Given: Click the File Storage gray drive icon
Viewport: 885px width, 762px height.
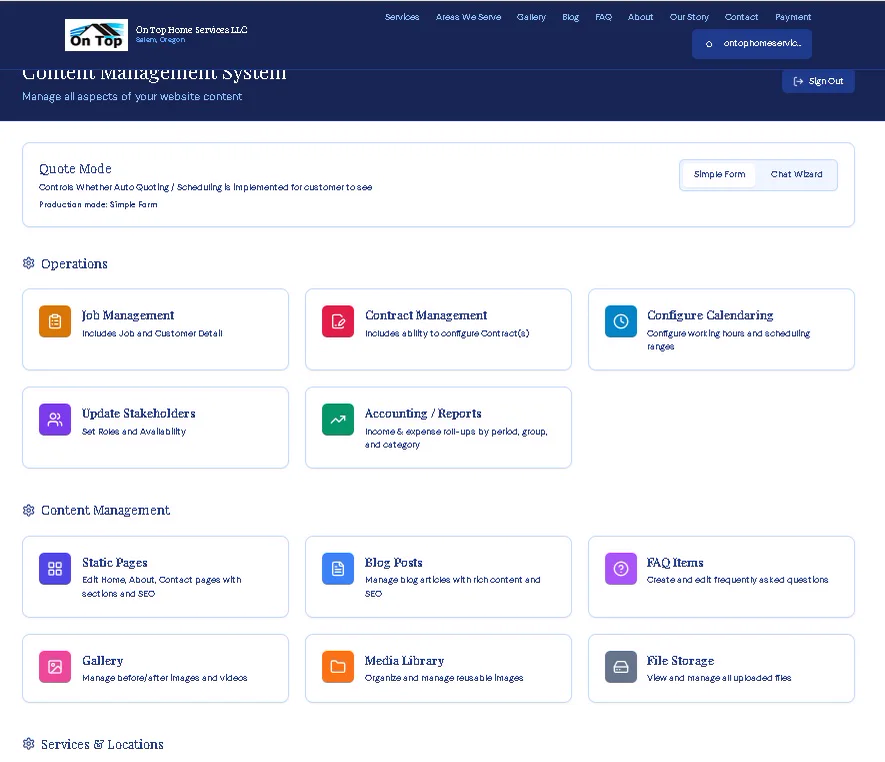Looking at the screenshot, I should [621, 667].
